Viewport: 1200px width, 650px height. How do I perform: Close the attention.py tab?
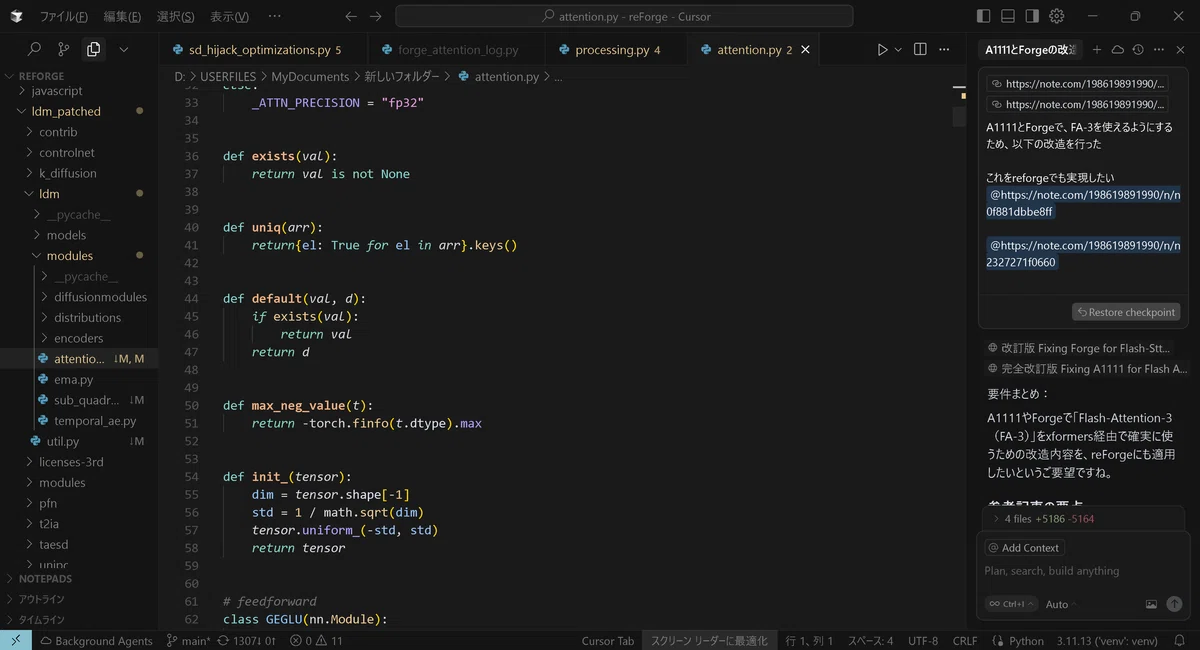click(x=805, y=49)
